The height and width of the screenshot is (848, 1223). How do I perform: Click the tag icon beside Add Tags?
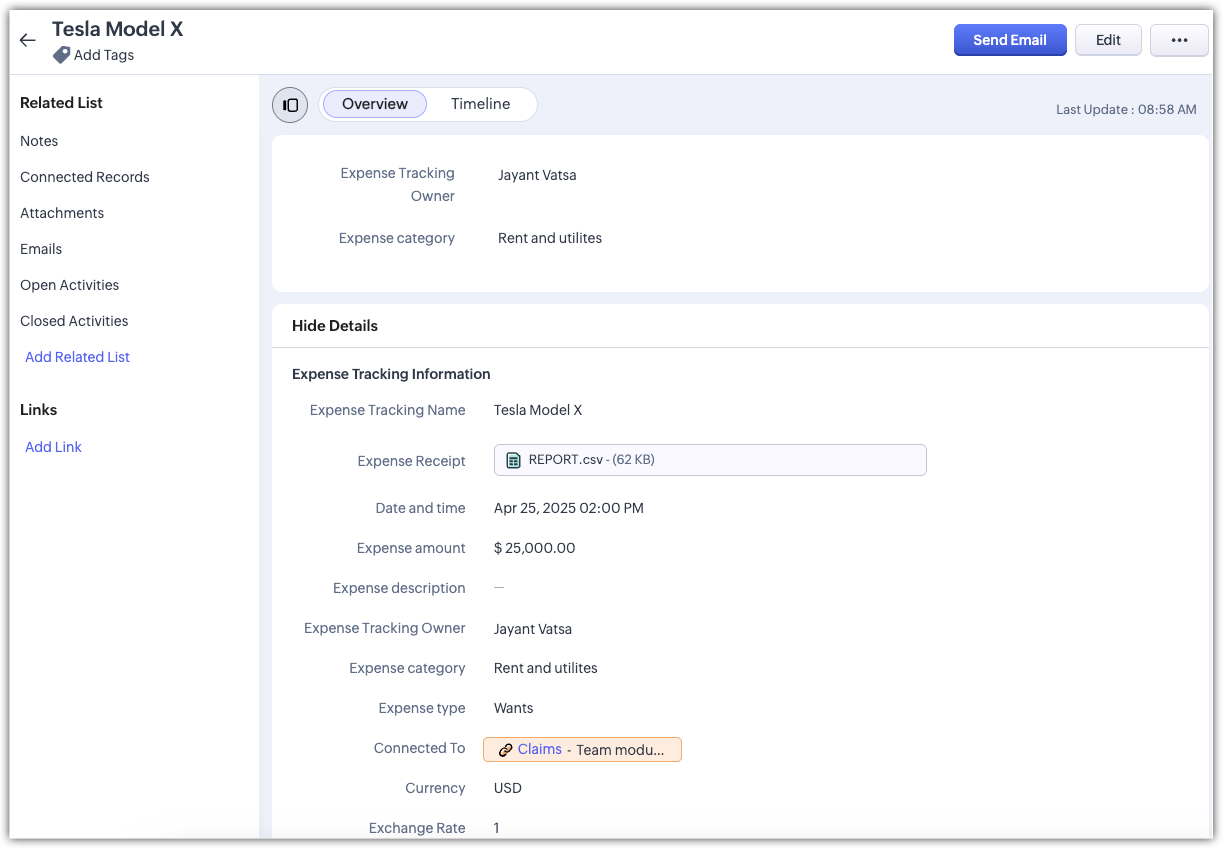click(x=61, y=55)
